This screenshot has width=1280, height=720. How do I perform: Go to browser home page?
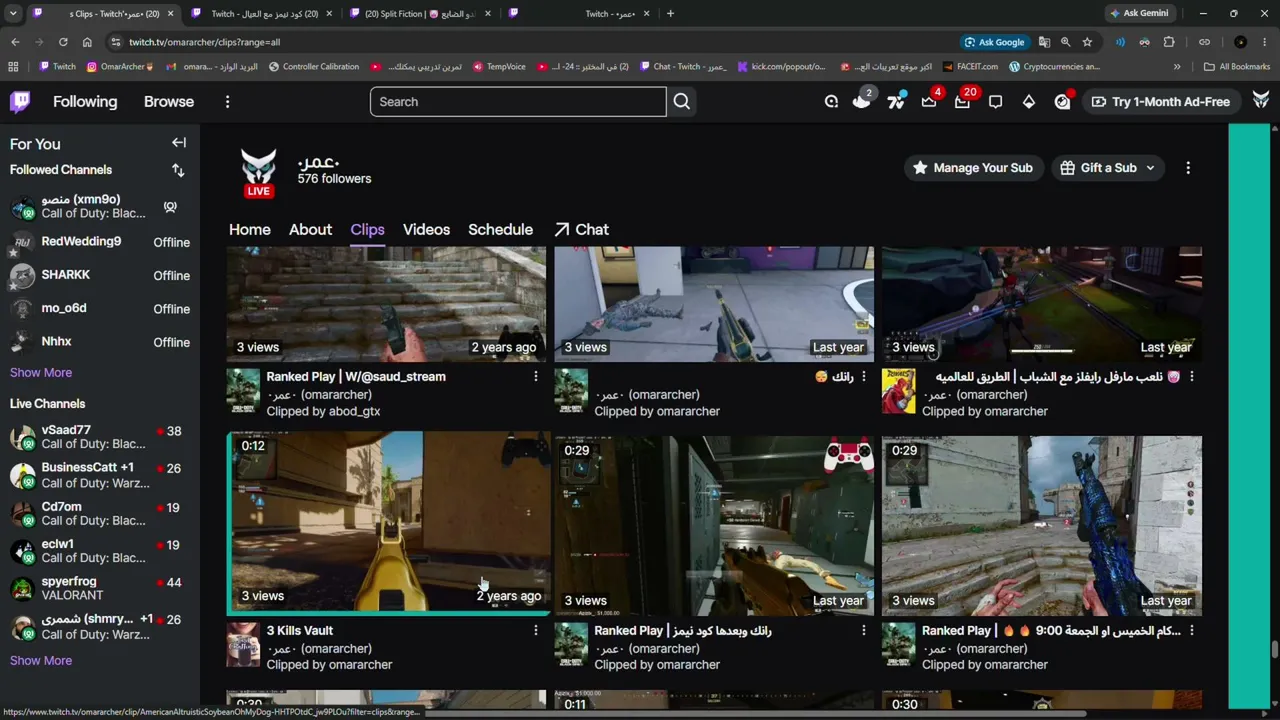click(87, 42)
